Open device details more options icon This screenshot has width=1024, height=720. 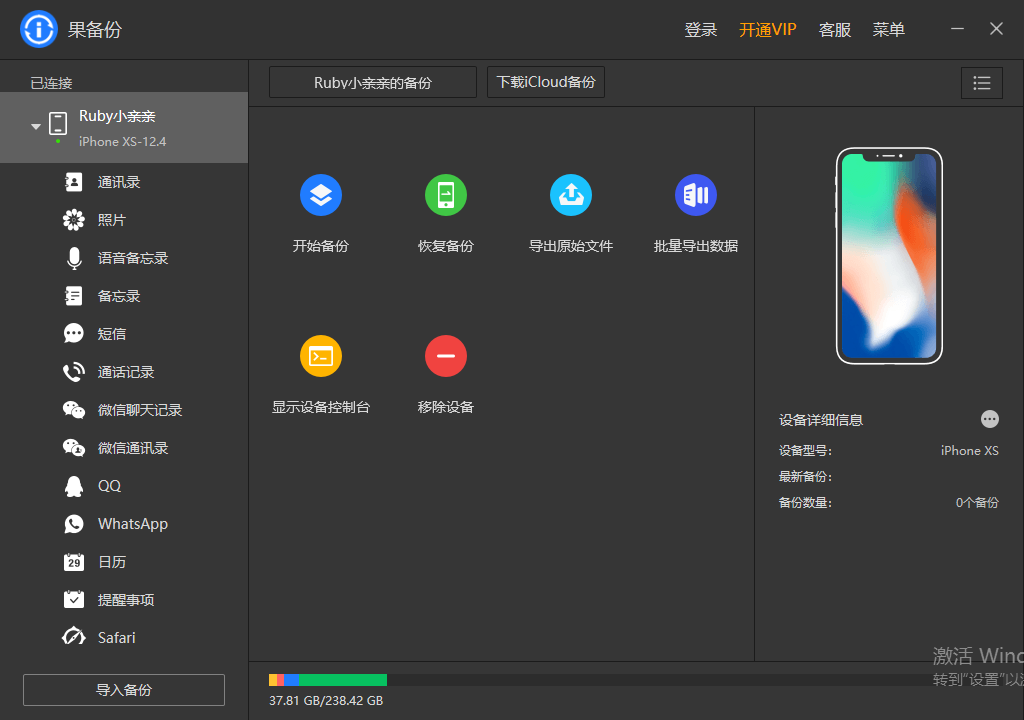(989, 419)
